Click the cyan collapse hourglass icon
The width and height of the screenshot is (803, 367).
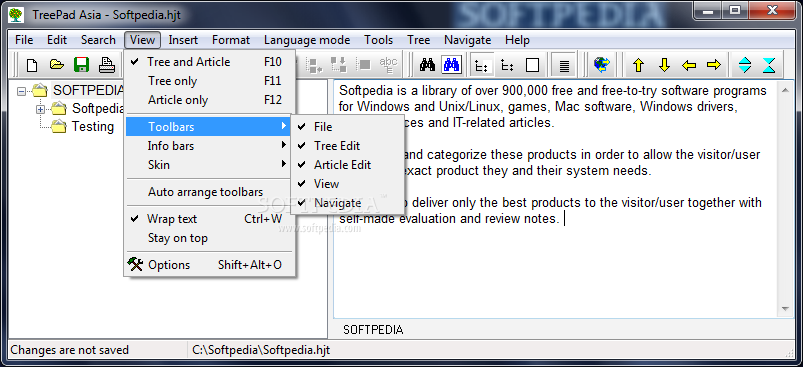(x=769, y=65)
